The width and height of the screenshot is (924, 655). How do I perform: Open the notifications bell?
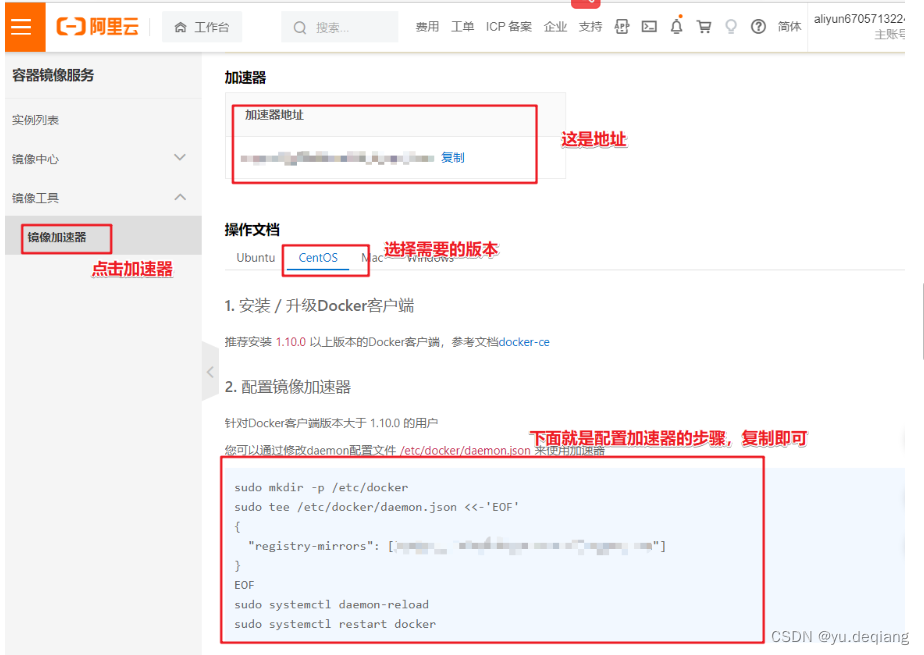(676, 26)
